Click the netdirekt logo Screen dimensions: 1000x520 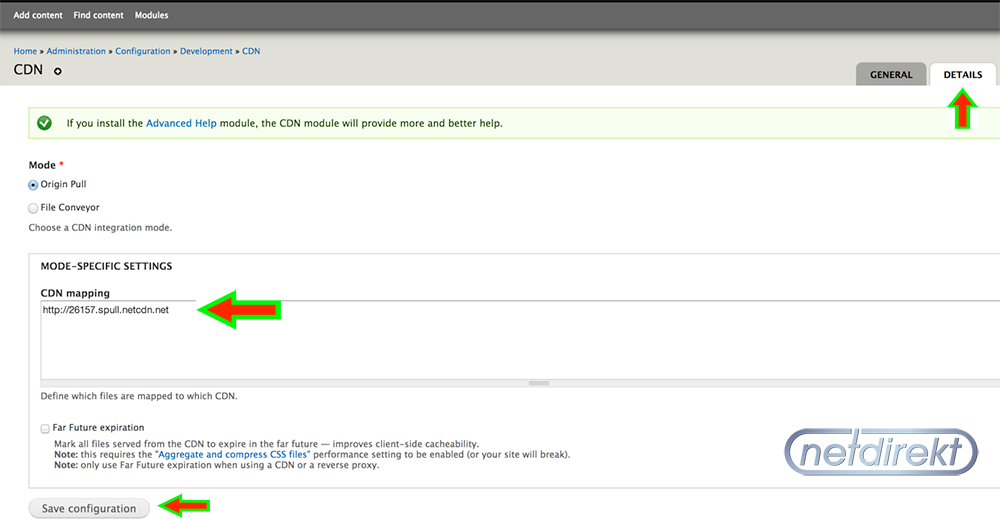pyautogui.click(x=881, y=452)
